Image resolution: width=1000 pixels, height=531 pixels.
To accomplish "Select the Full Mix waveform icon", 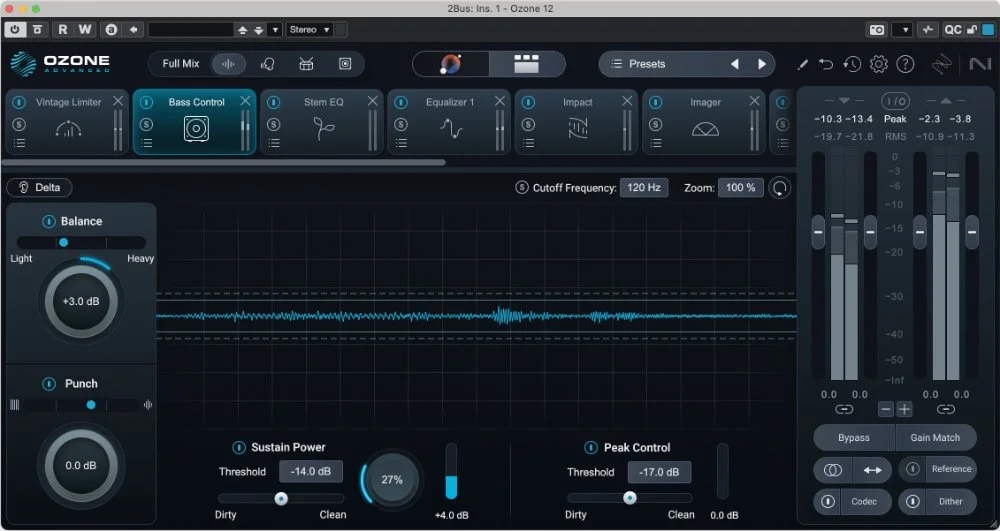I will [228, 64].
